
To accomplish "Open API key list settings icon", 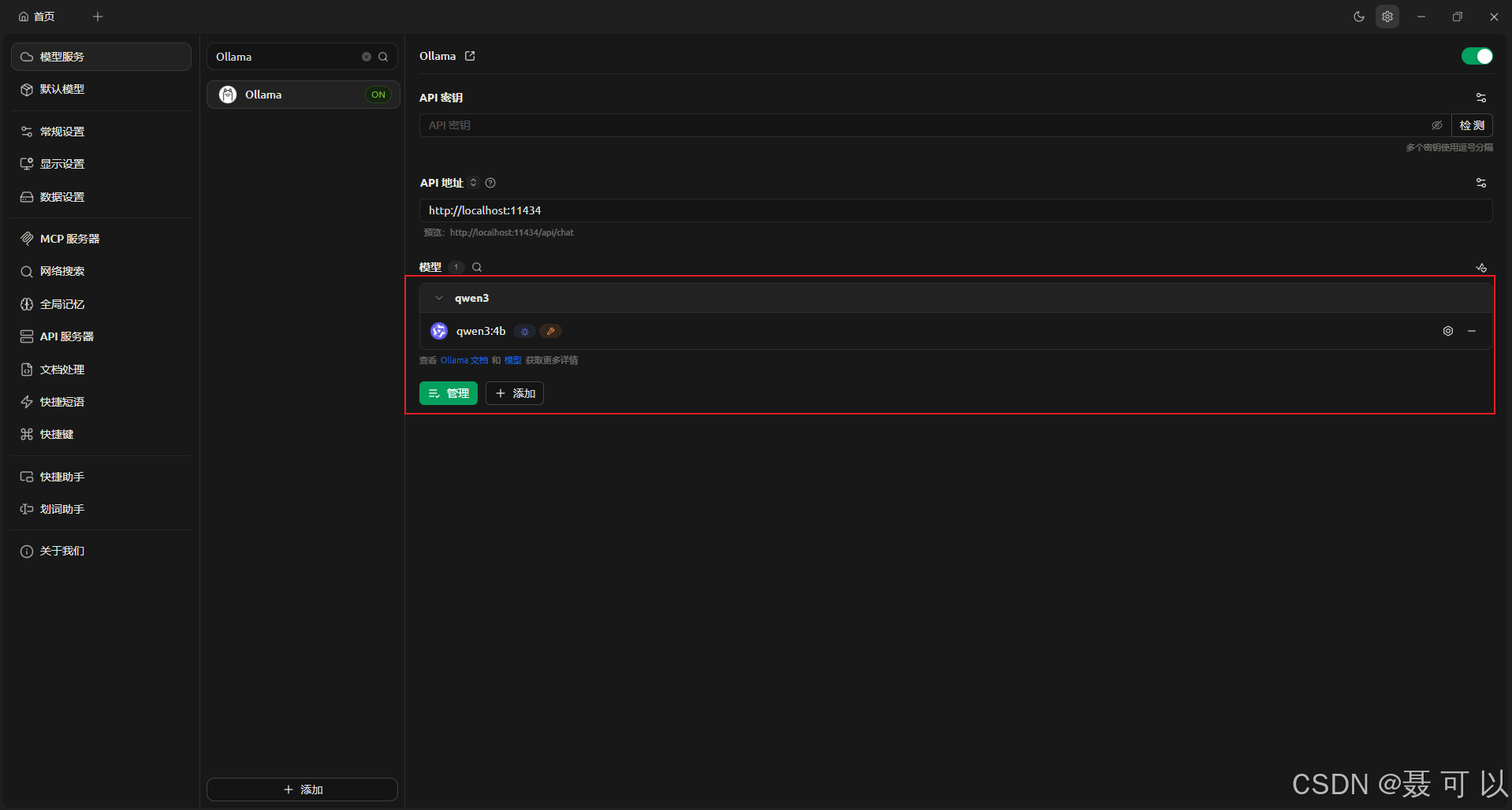I will pyautogui.click(x=1481, y=98).
